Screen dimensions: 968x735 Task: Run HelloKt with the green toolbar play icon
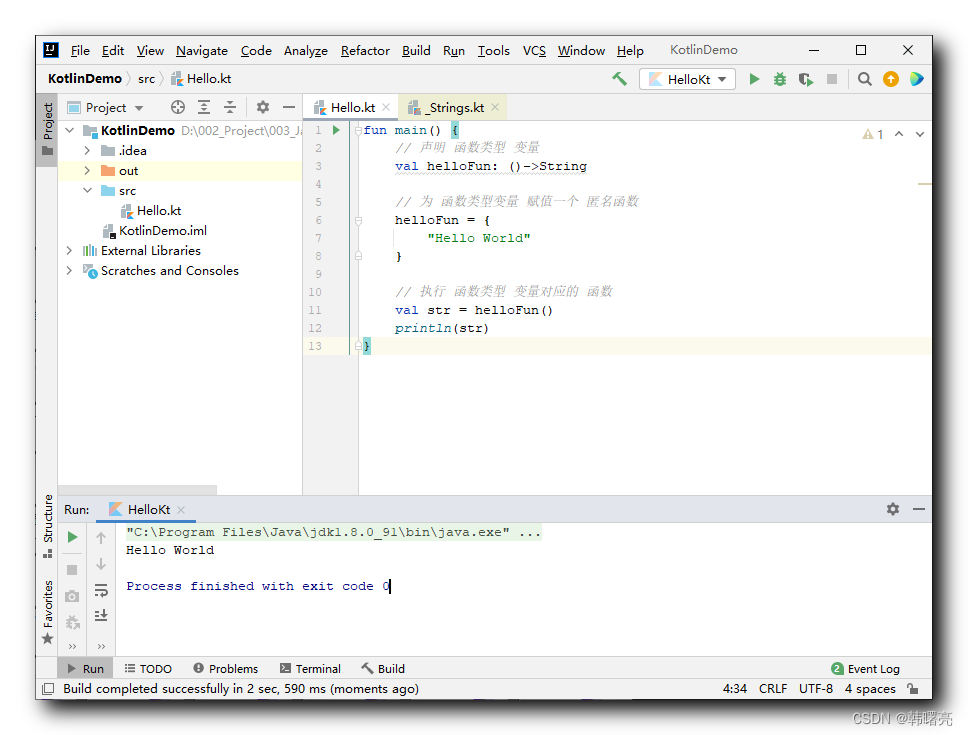pos(754,79)
